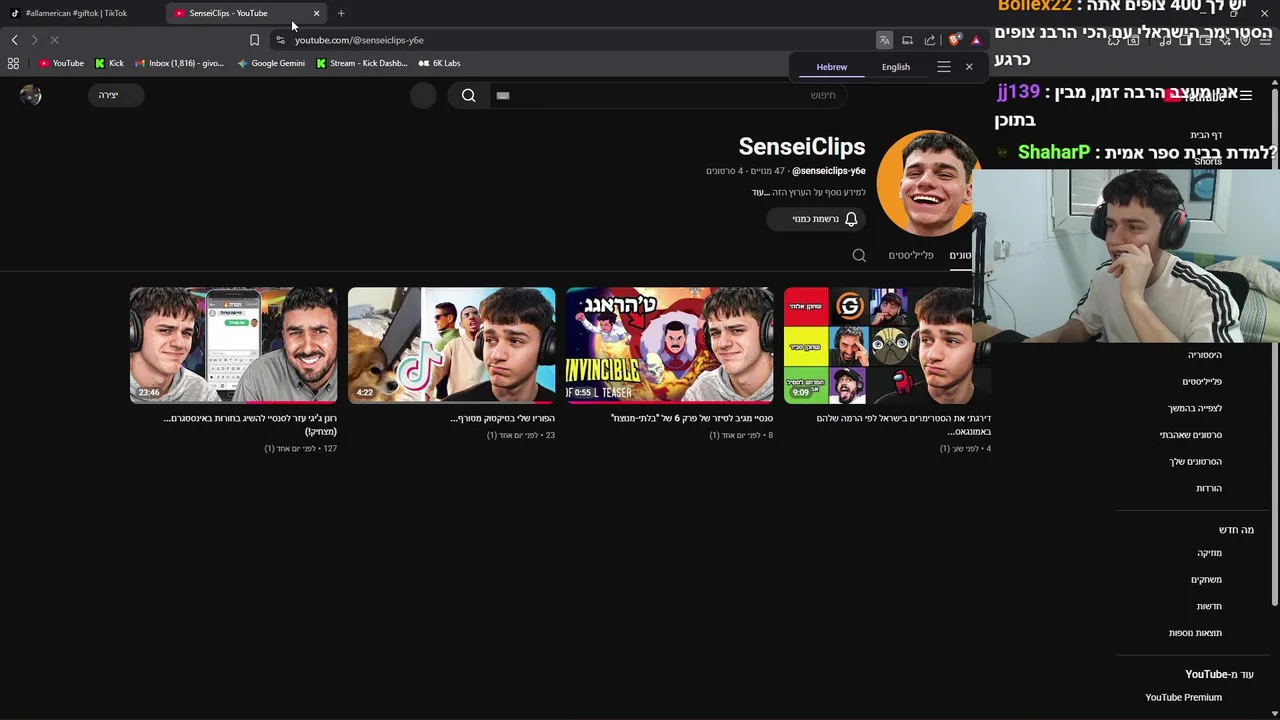Click the Brave Rewards triangle icon

pyautogui.click(x=976, y=40)
